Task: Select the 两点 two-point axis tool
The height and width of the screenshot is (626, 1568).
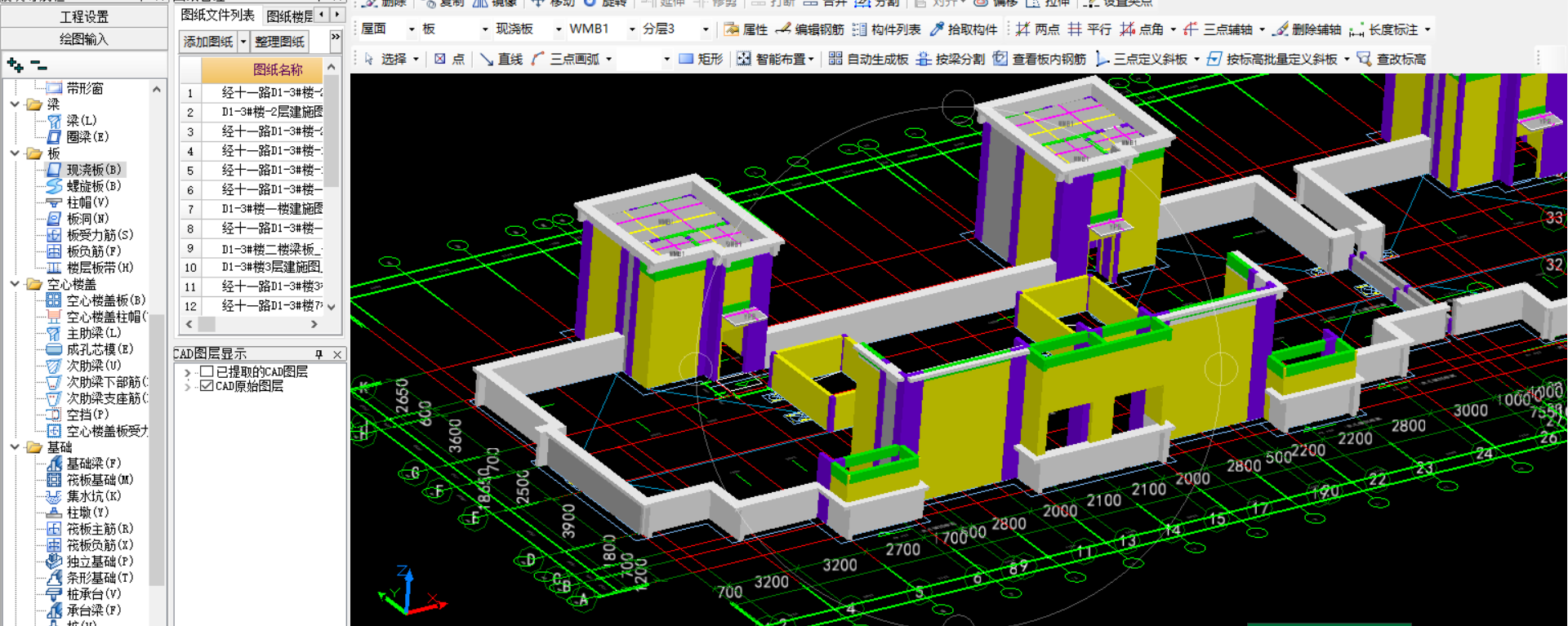Action: click(1037, 29)
